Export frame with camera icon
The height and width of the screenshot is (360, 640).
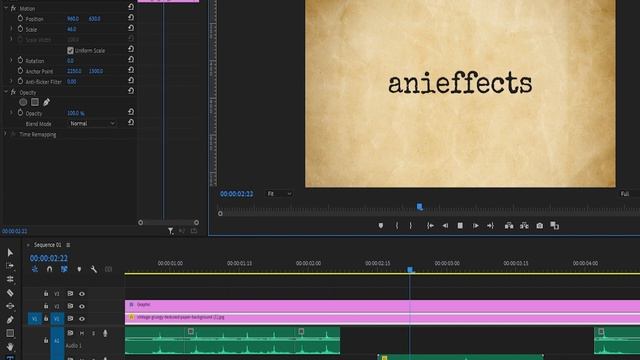[540, 225]
